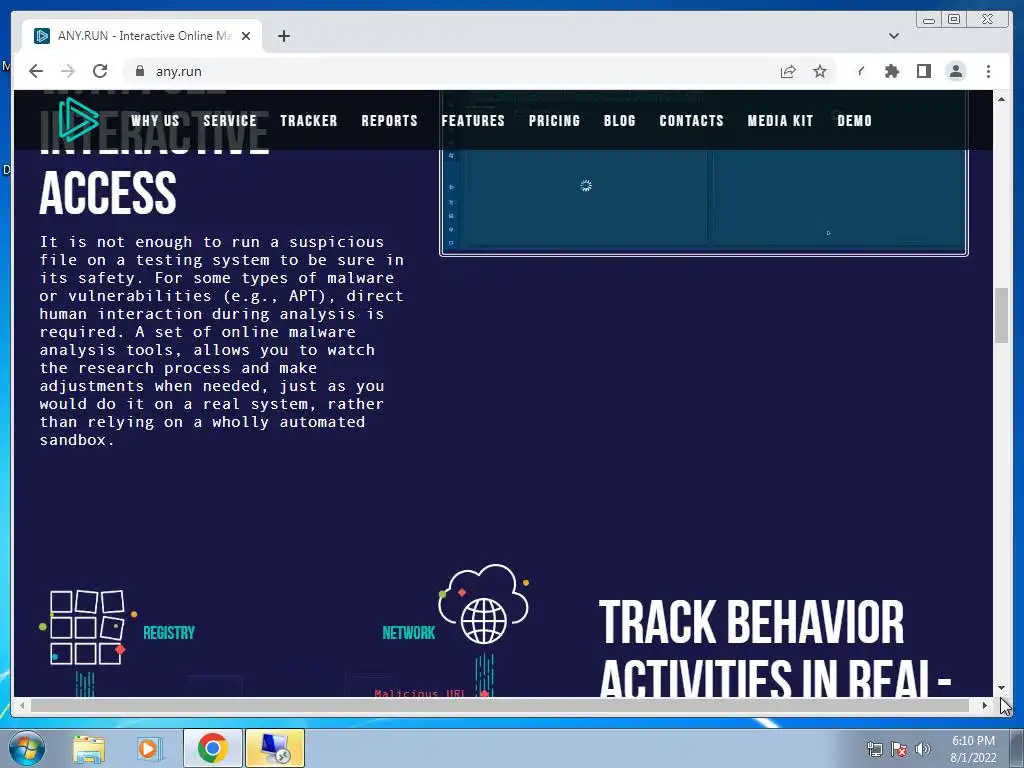1024x768 pixels.
Task: Share this page using the share icon
Action: pos(788,71)
